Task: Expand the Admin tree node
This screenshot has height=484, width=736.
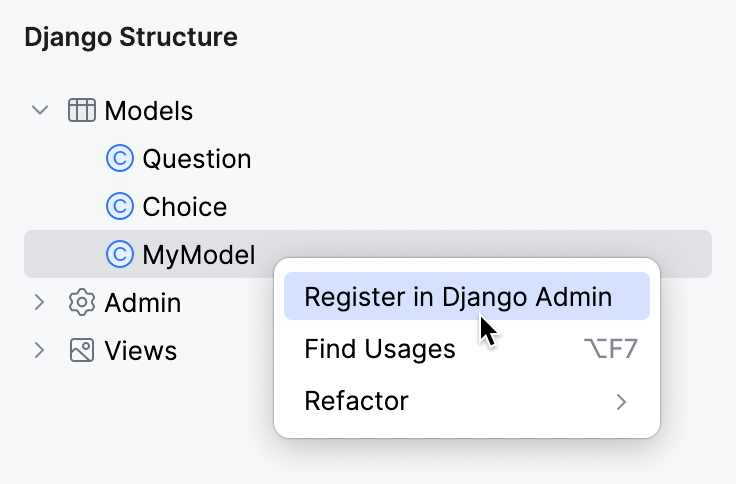Action: click(40, 302)
